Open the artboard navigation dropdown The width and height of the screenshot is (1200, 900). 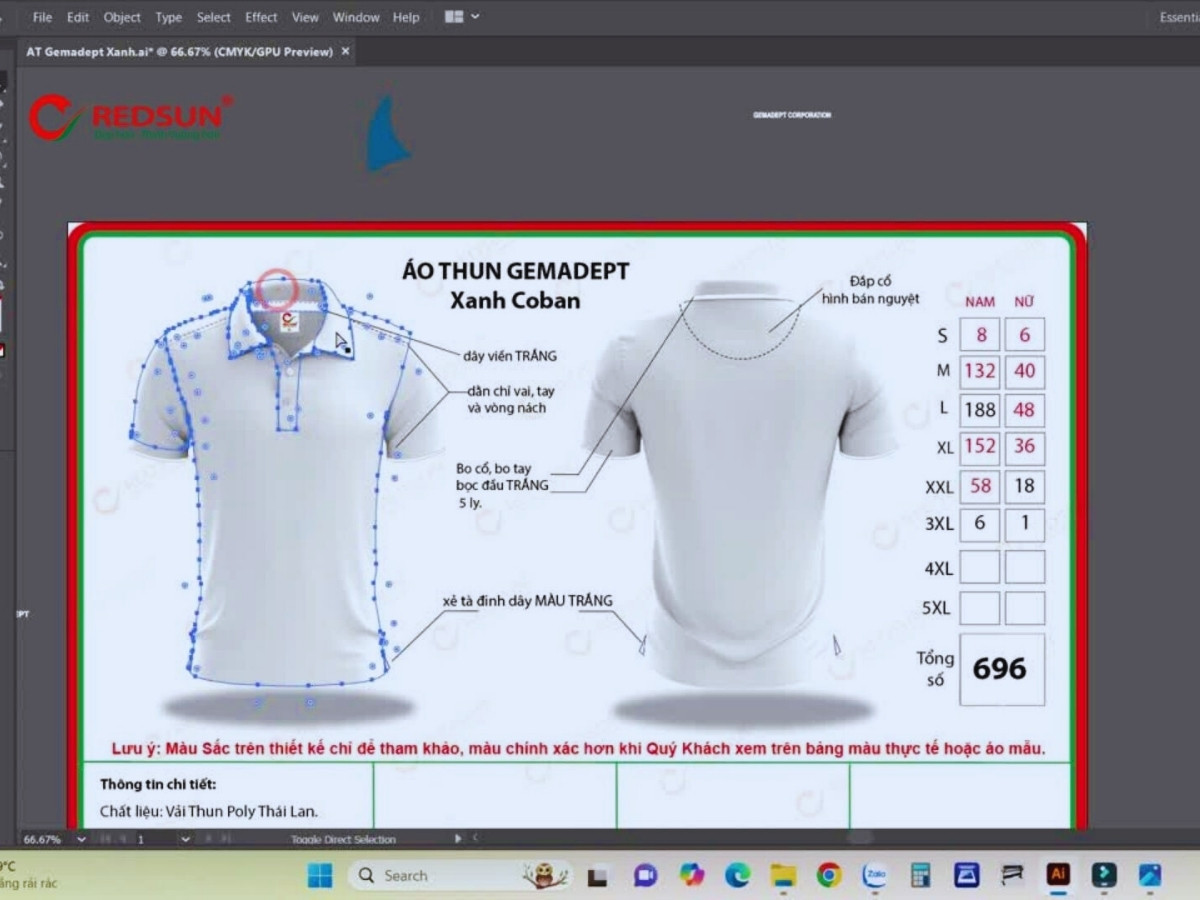coord(185,840)
